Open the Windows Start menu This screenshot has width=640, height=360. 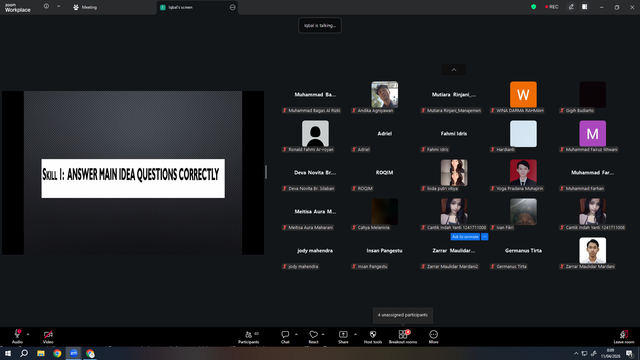8,353
